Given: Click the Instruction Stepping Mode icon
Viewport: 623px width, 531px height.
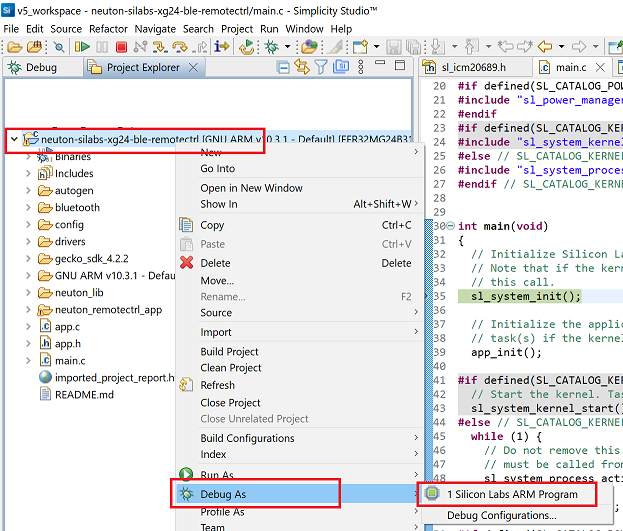Looking at the screenshot, I should pos(222,47).
